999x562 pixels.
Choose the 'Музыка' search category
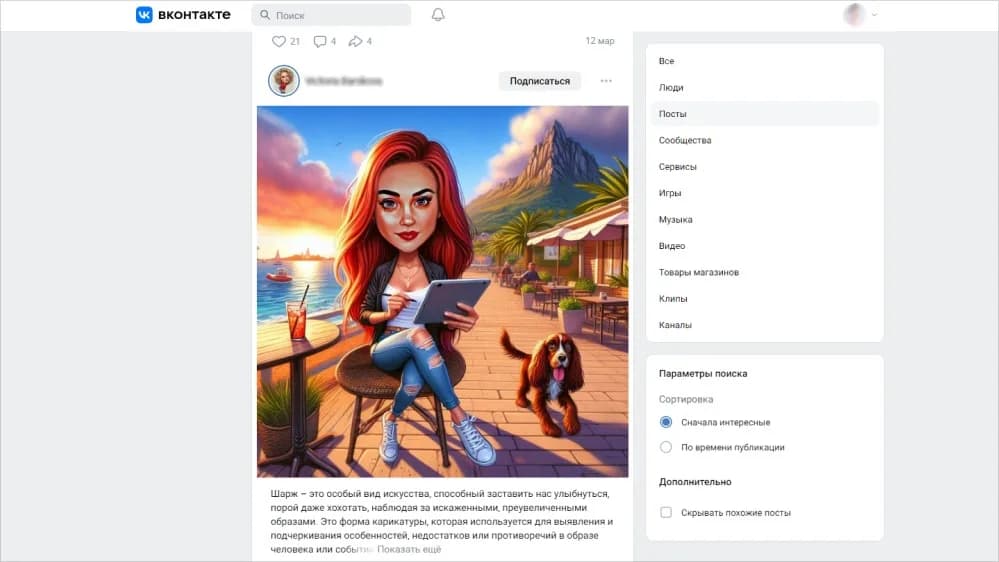pos(675,219)
